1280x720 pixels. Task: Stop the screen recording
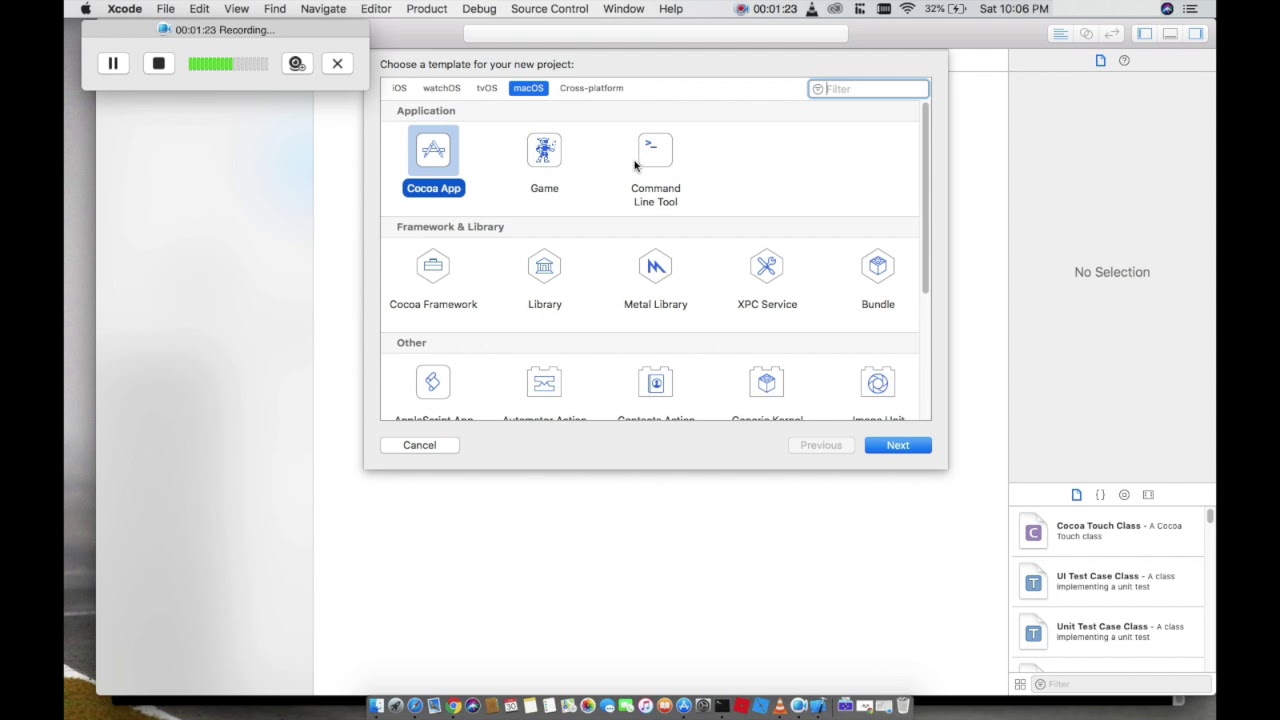[x=158, y=64]
